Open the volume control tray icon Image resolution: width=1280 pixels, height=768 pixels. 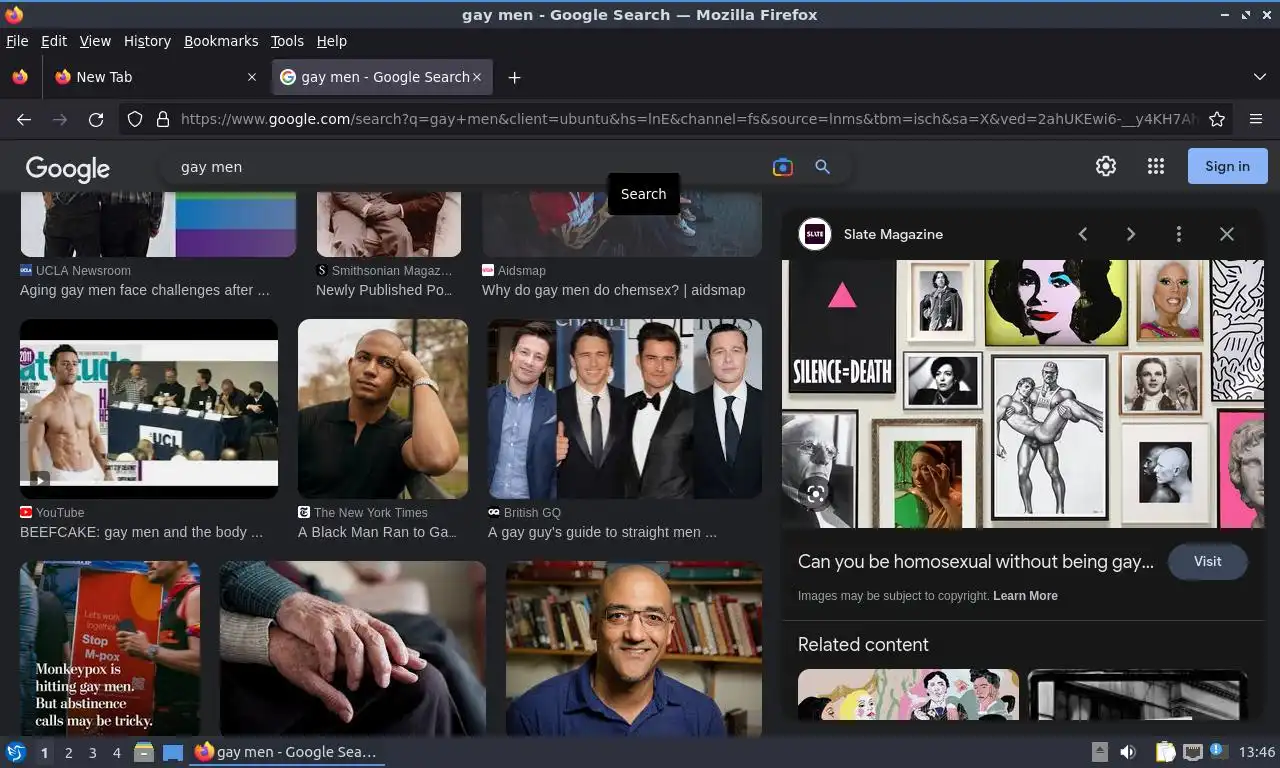click(x=1128, y=752)
